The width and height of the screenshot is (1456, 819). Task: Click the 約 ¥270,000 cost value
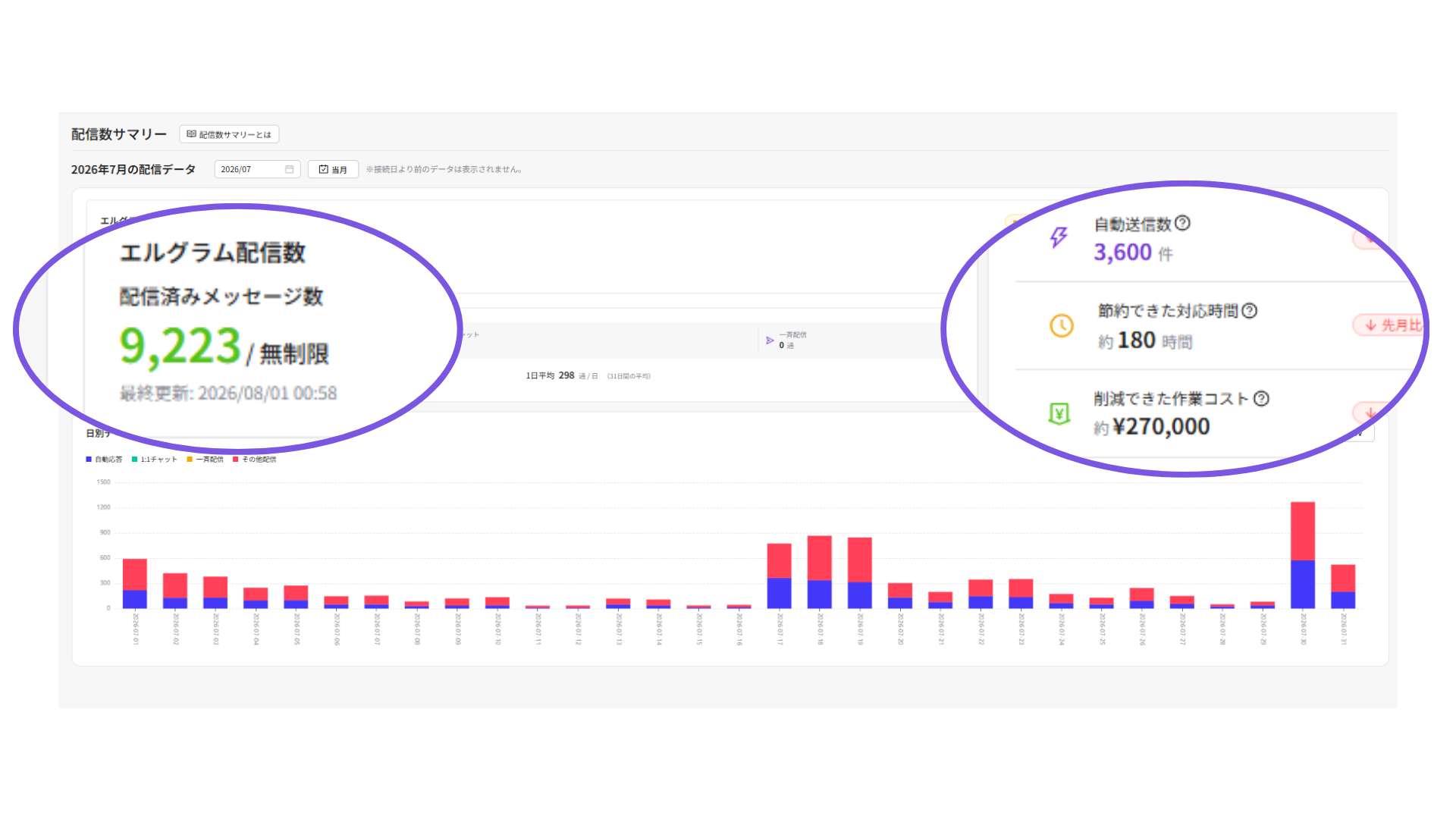point(1152,427)
